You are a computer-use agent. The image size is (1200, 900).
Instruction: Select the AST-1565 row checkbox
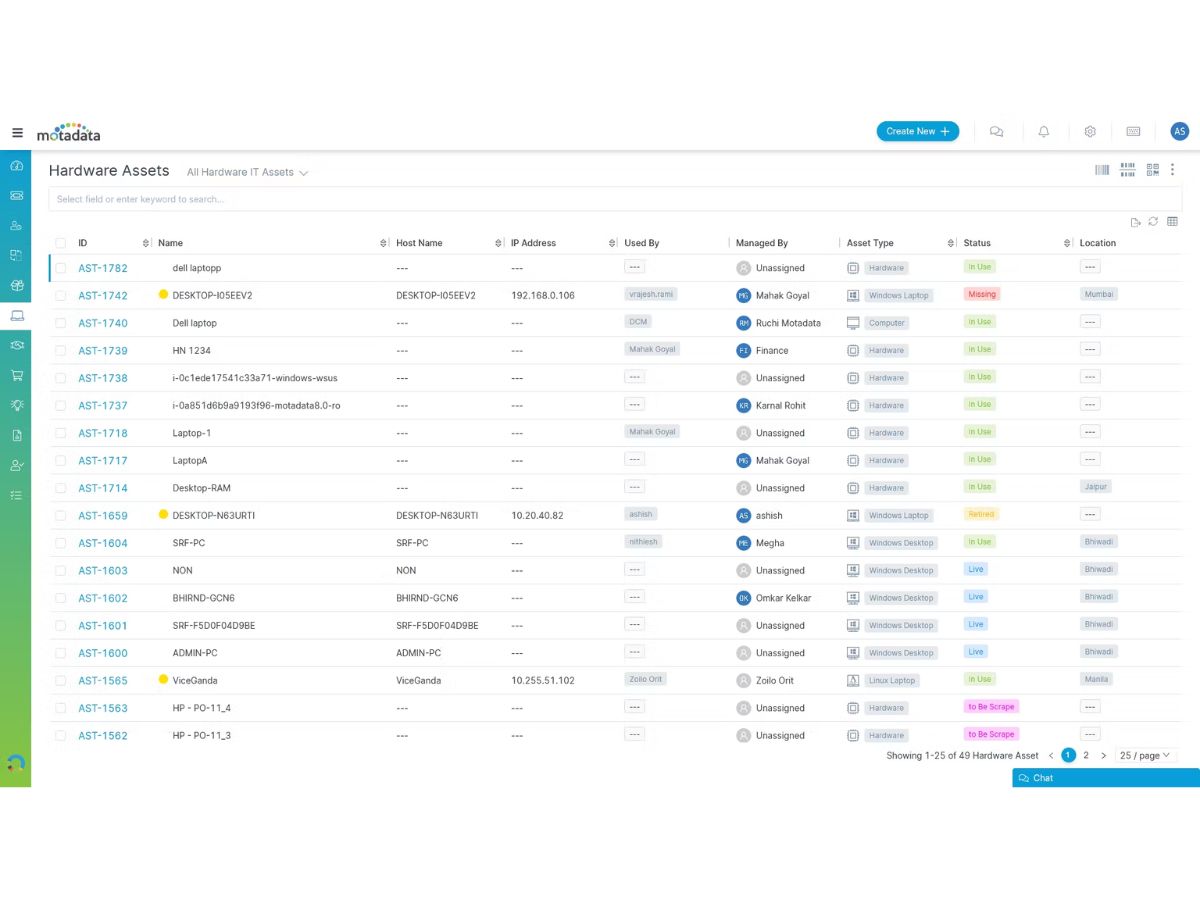[61, 681]
